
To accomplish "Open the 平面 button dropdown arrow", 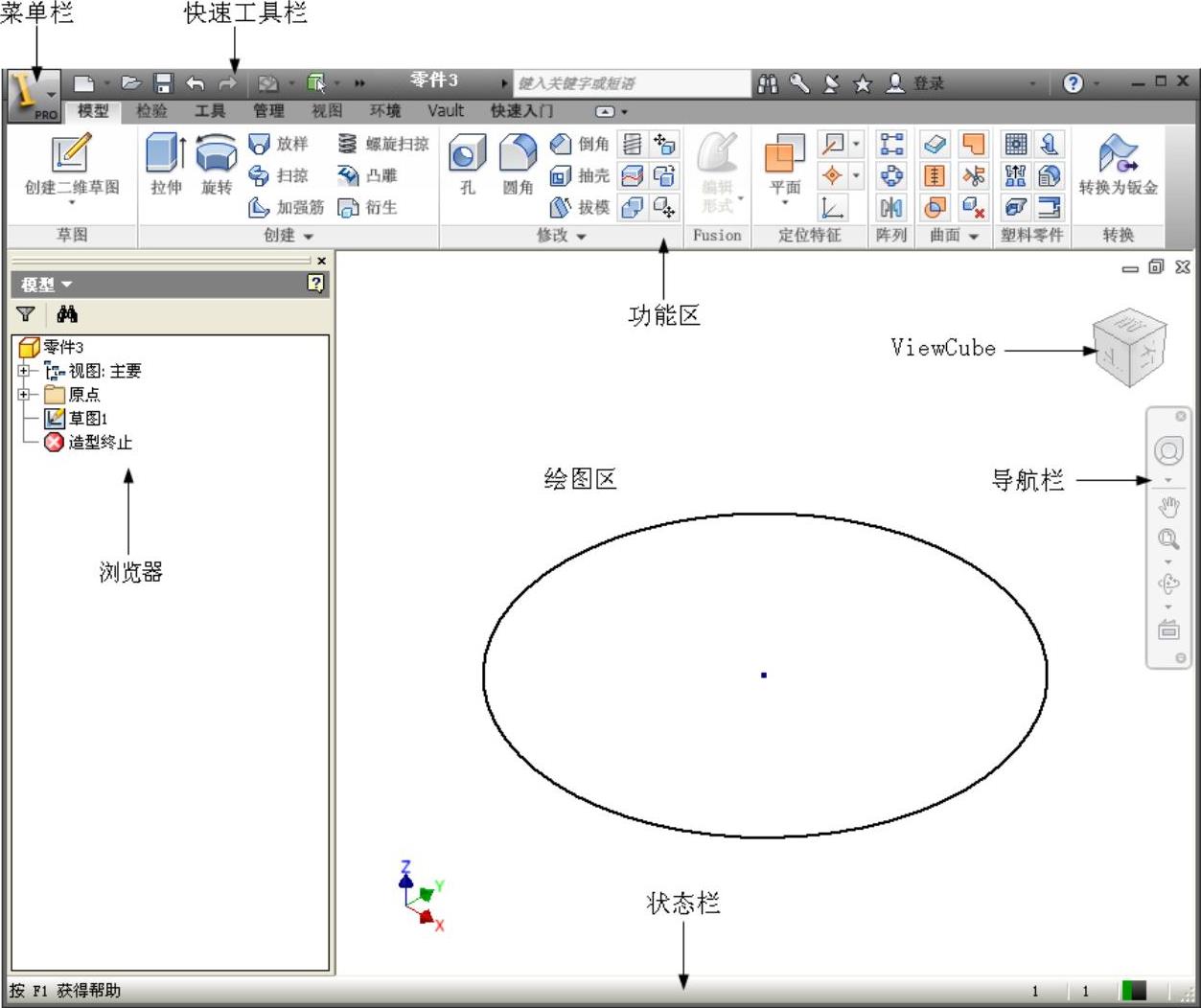I will click(x=785, y=203).
